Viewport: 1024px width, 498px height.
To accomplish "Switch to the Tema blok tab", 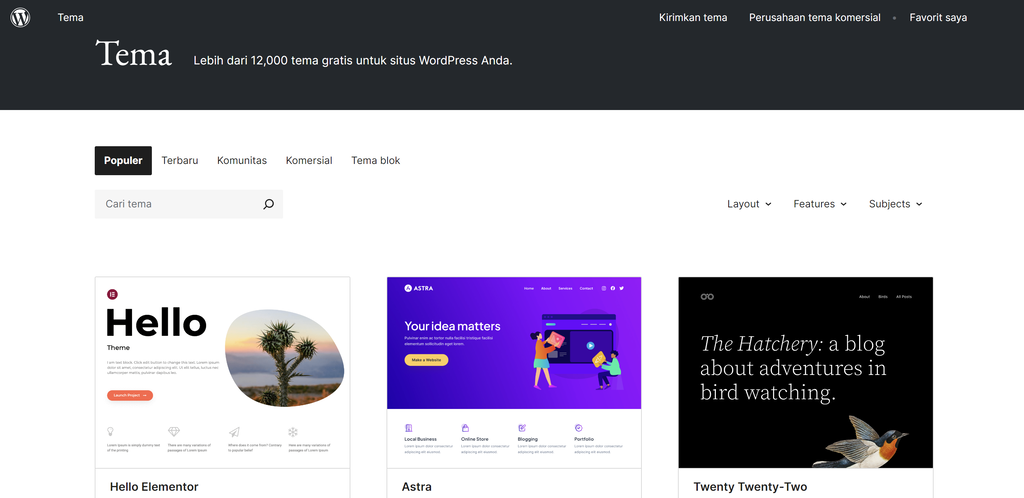I will tap(376, 161).
